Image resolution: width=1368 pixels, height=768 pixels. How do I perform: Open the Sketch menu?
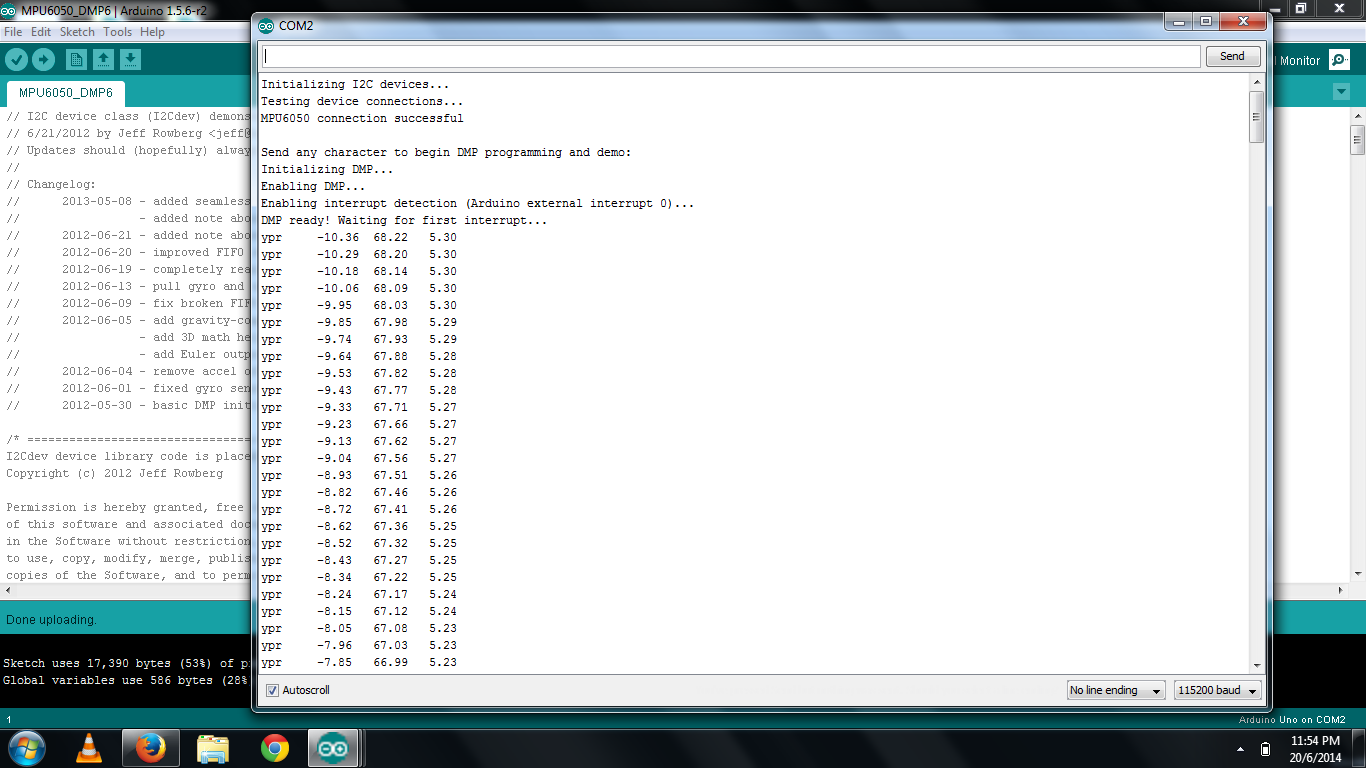pyautogui.click(x=77, y=32)
